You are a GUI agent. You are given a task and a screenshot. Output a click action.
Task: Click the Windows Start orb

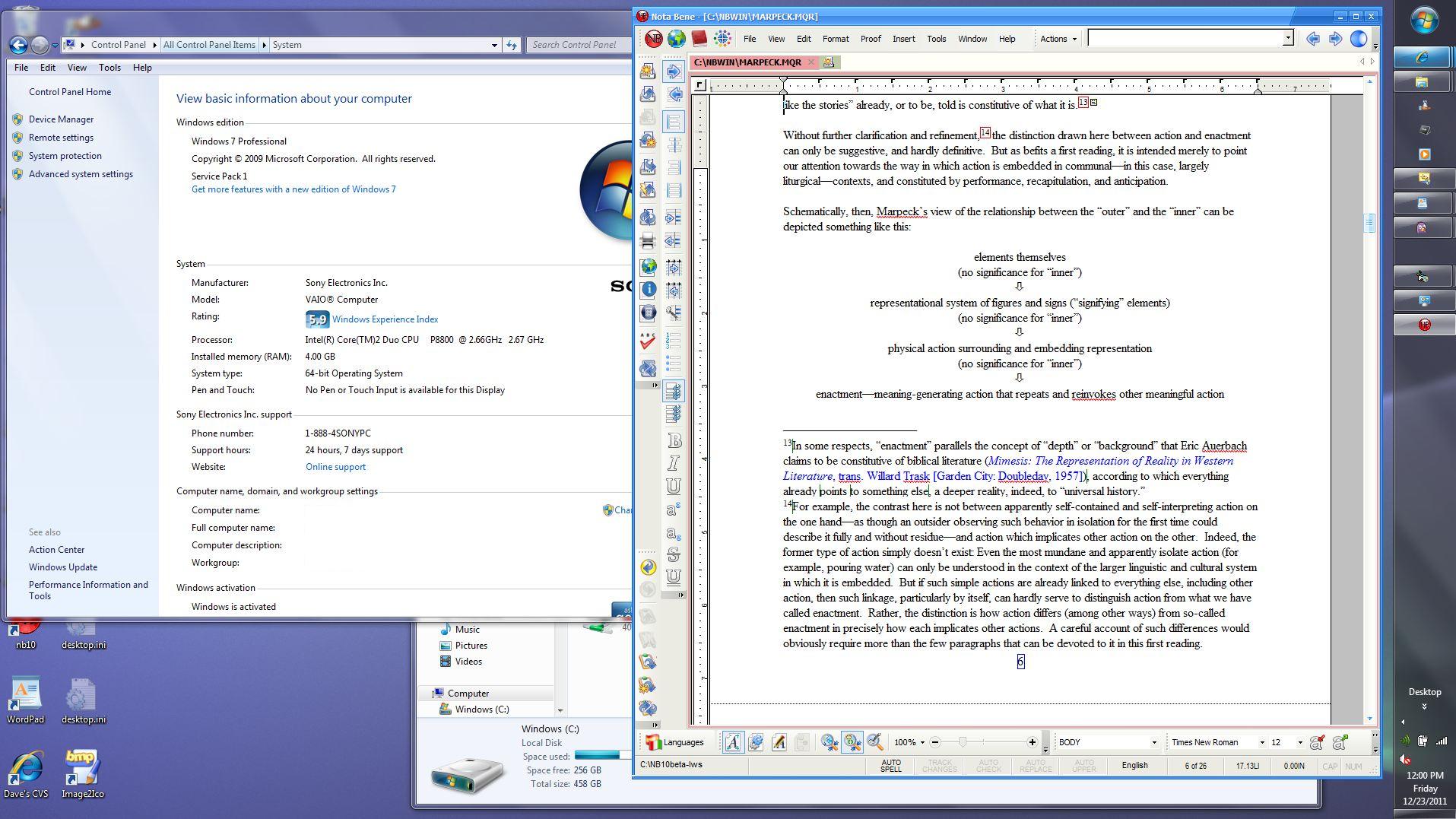point(1424,20)
